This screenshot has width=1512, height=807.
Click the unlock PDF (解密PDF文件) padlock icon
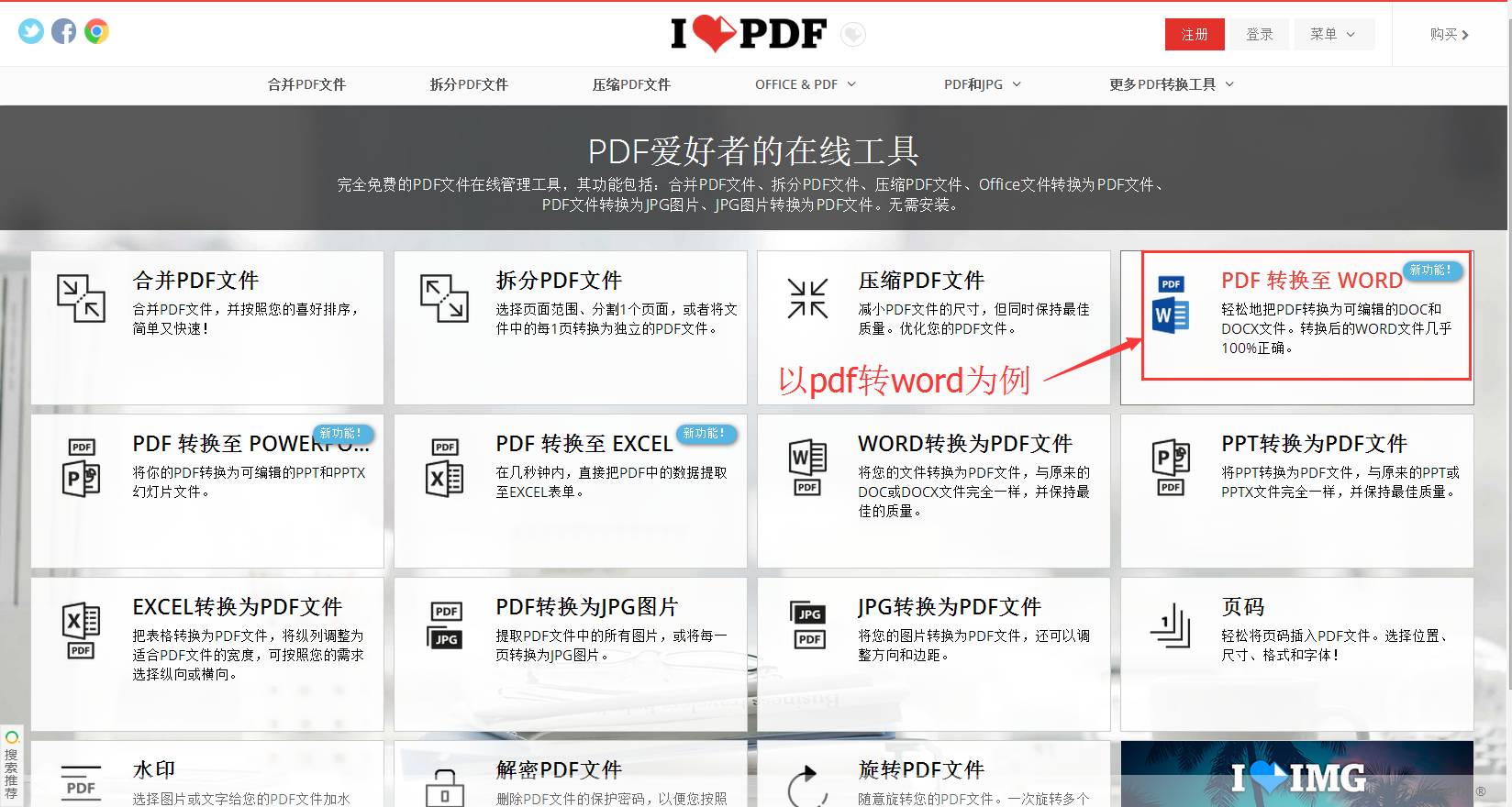[x=444, y=788]
